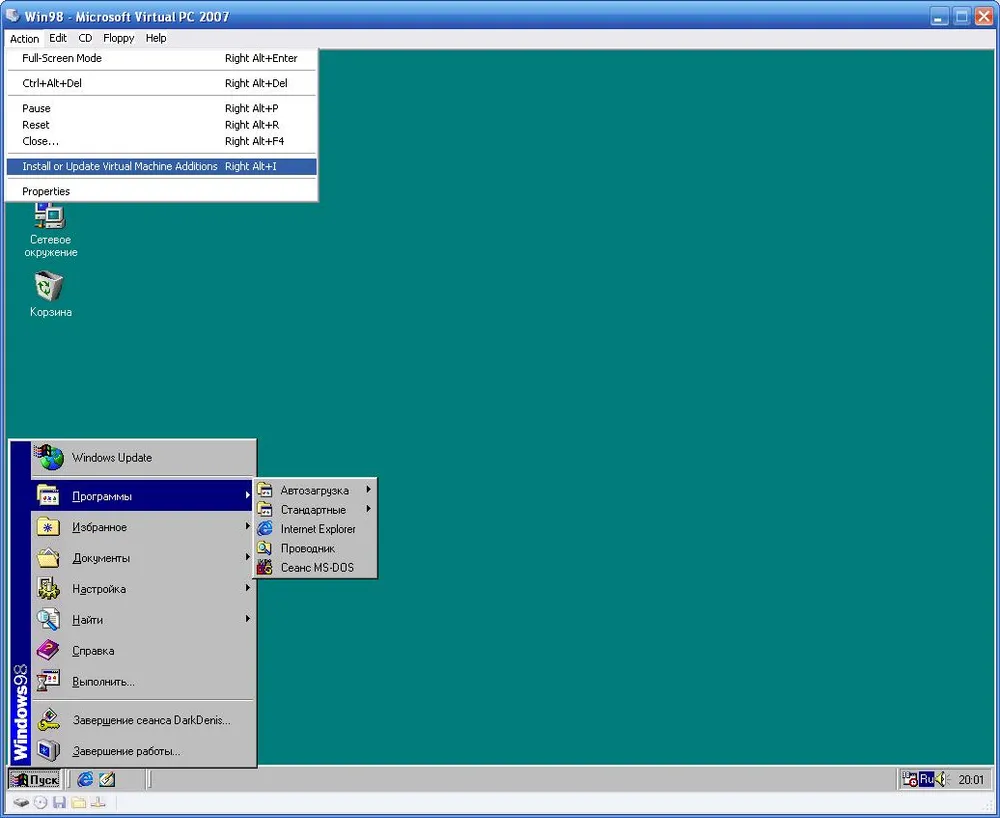Image resolution: width=1000 pixels, height=818 pixels.
Task: Click the shared folder status bar icon
Action: click(x=78, y=802)
